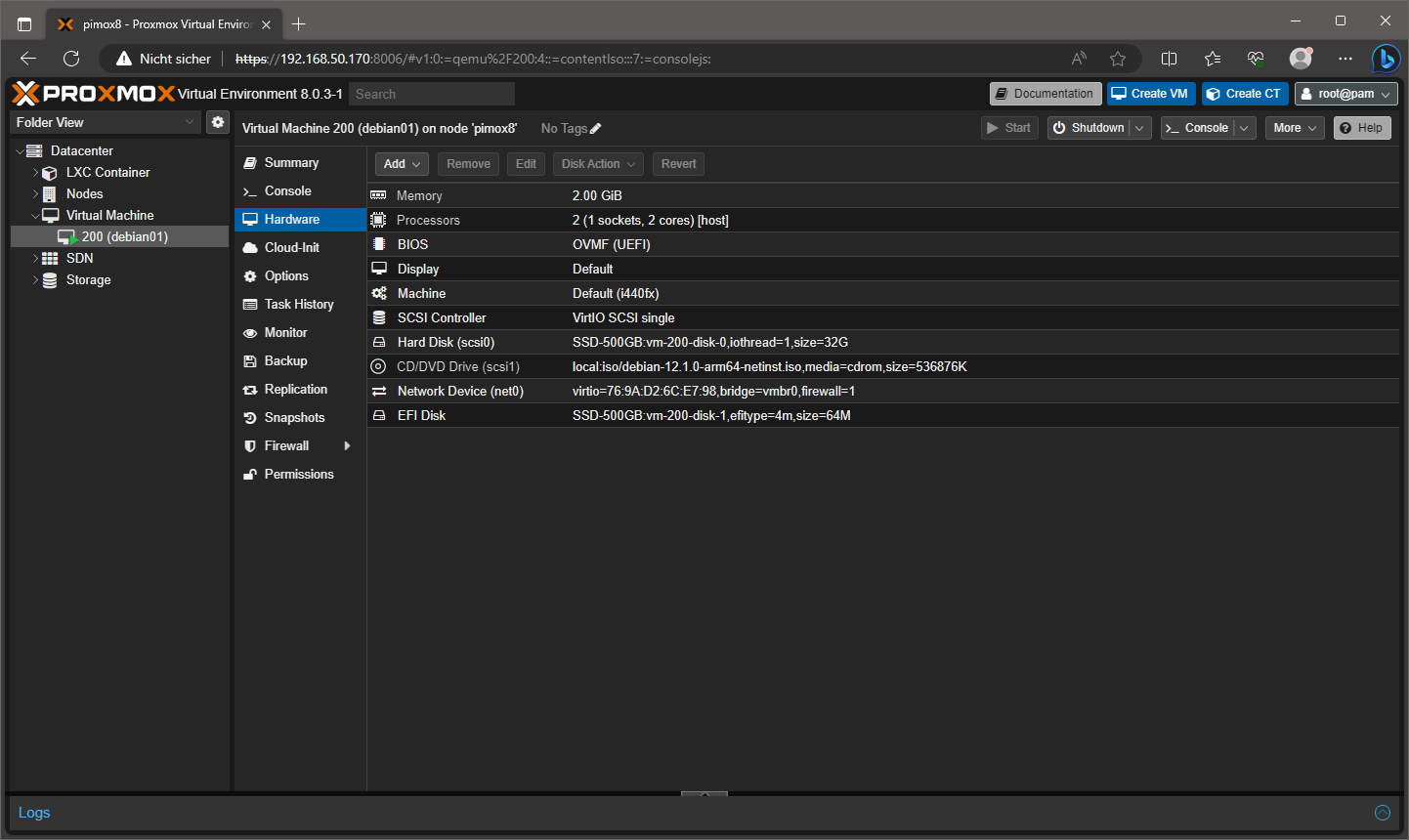Click the Memory row icon
The width and height of the screenshot is (1409, 840).
pyautogui.click(x=378, y=195)
